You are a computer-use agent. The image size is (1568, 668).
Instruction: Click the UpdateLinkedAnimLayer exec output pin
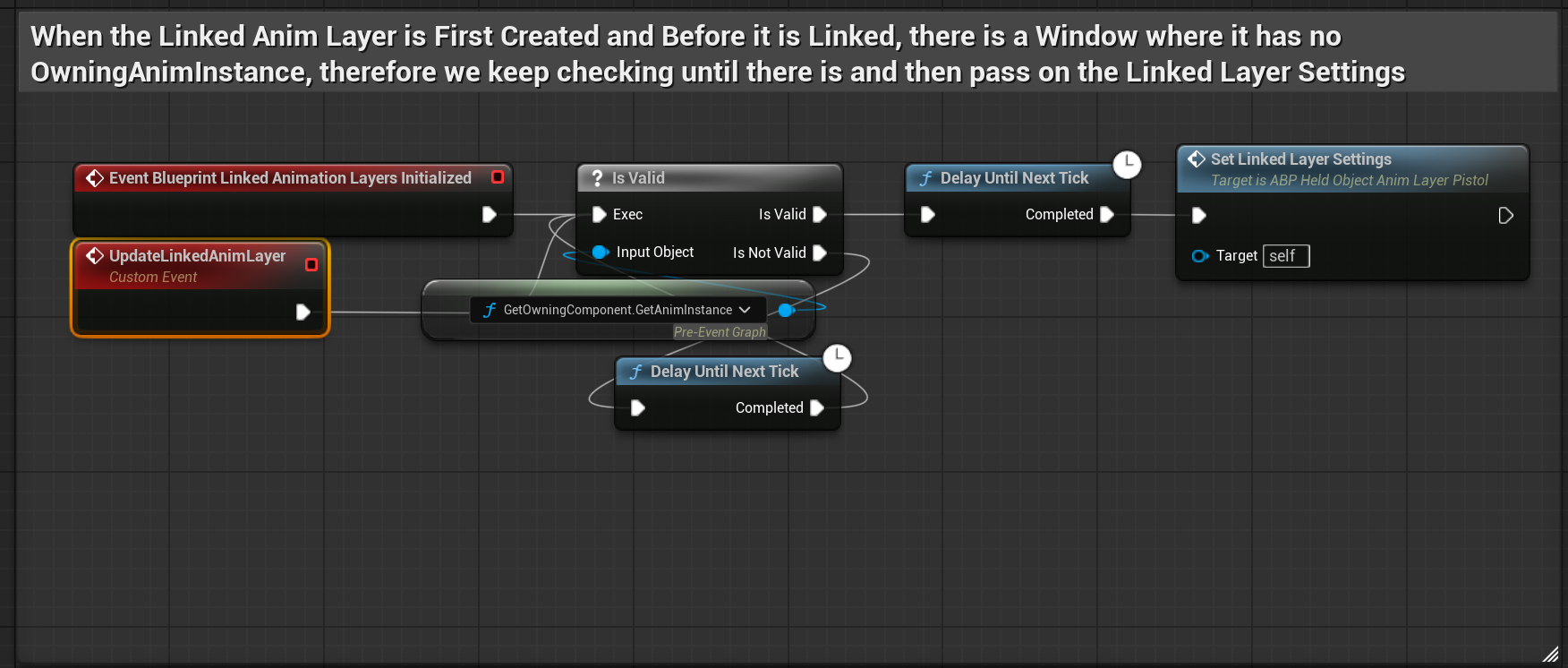(x=303, y=312)
